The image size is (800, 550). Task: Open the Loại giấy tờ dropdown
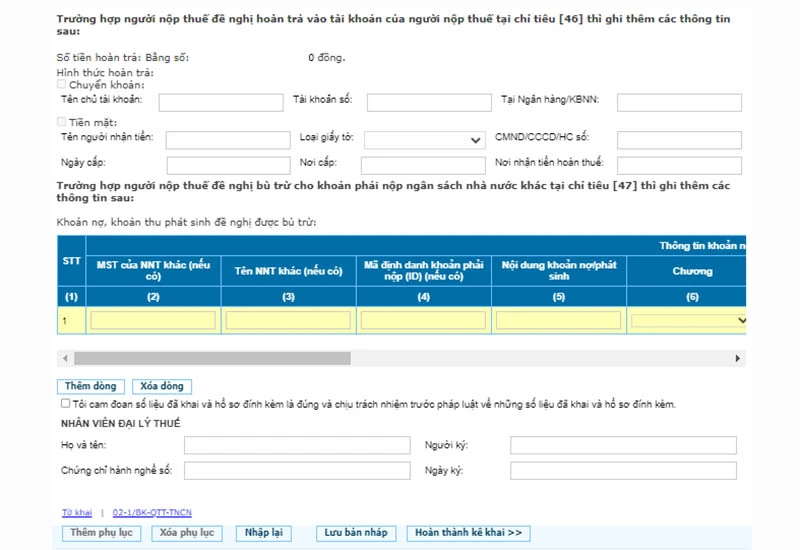[x=423, y=140]
